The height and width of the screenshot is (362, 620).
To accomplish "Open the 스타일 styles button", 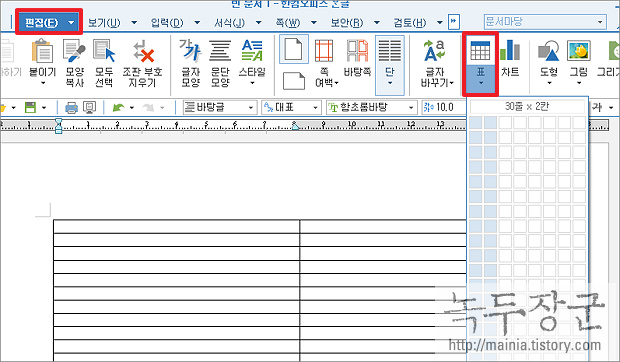I will (252, 62).
